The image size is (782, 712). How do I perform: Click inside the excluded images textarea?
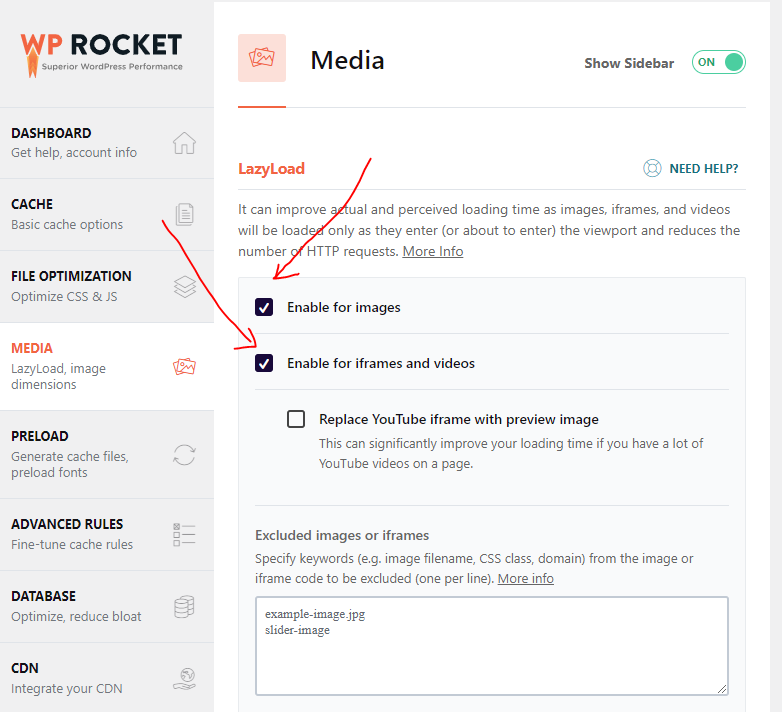point(492,646)
